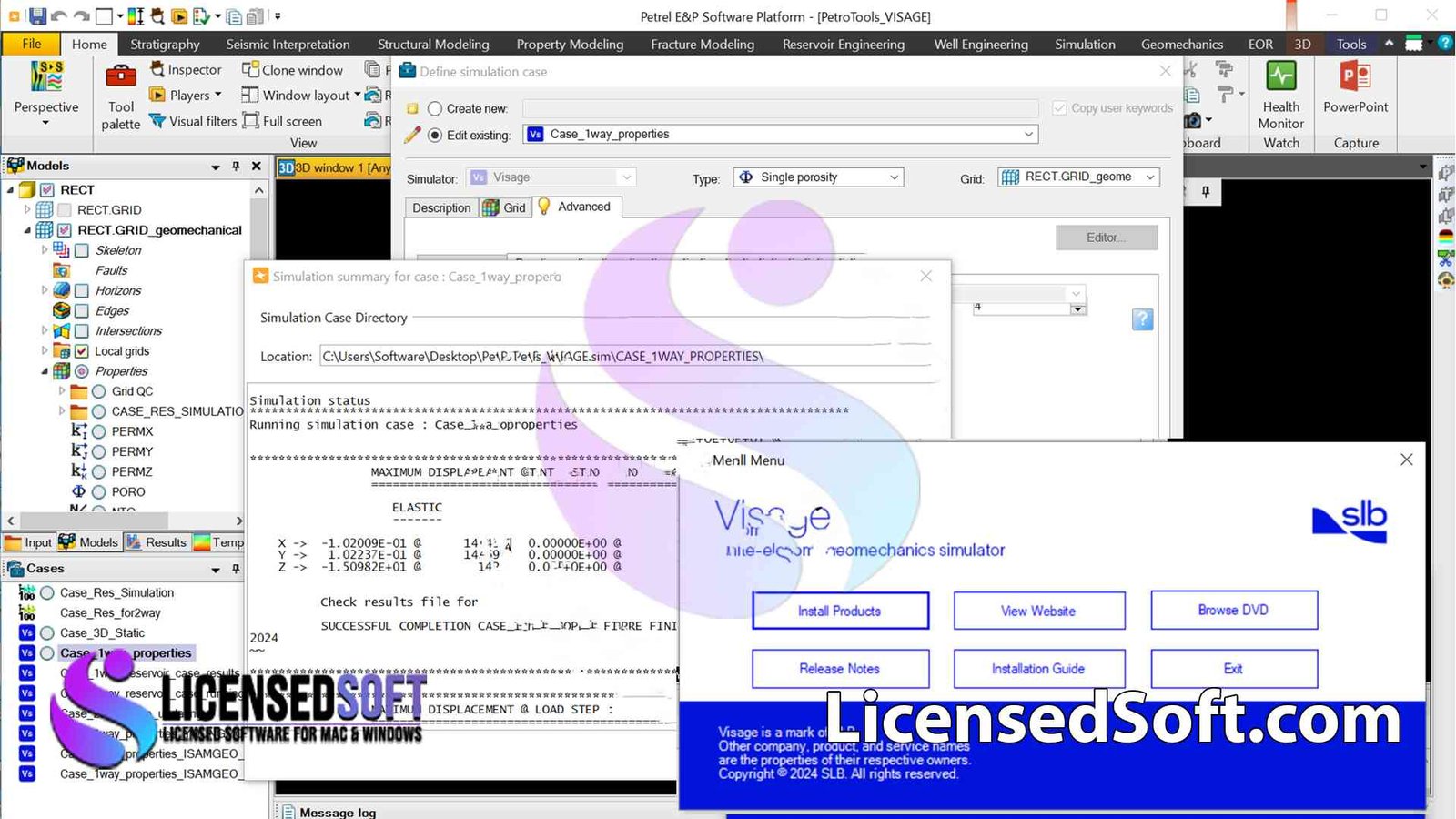This screenshot has width=1456, height=819.
Task: Toggle the RECT.GRID checkbox
Action: [65, 209]
